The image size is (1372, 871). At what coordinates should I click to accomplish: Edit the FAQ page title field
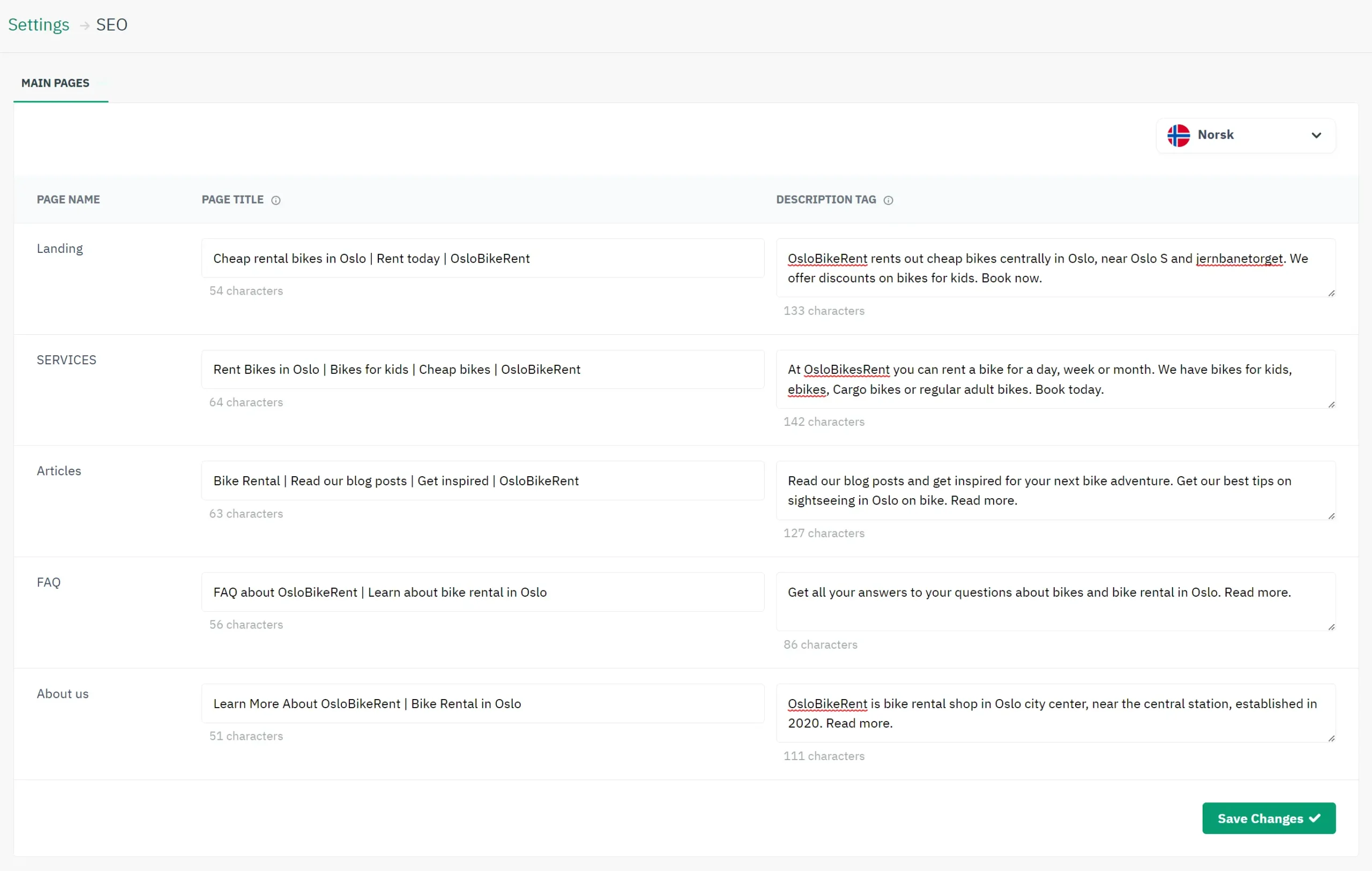pos(482,592)
